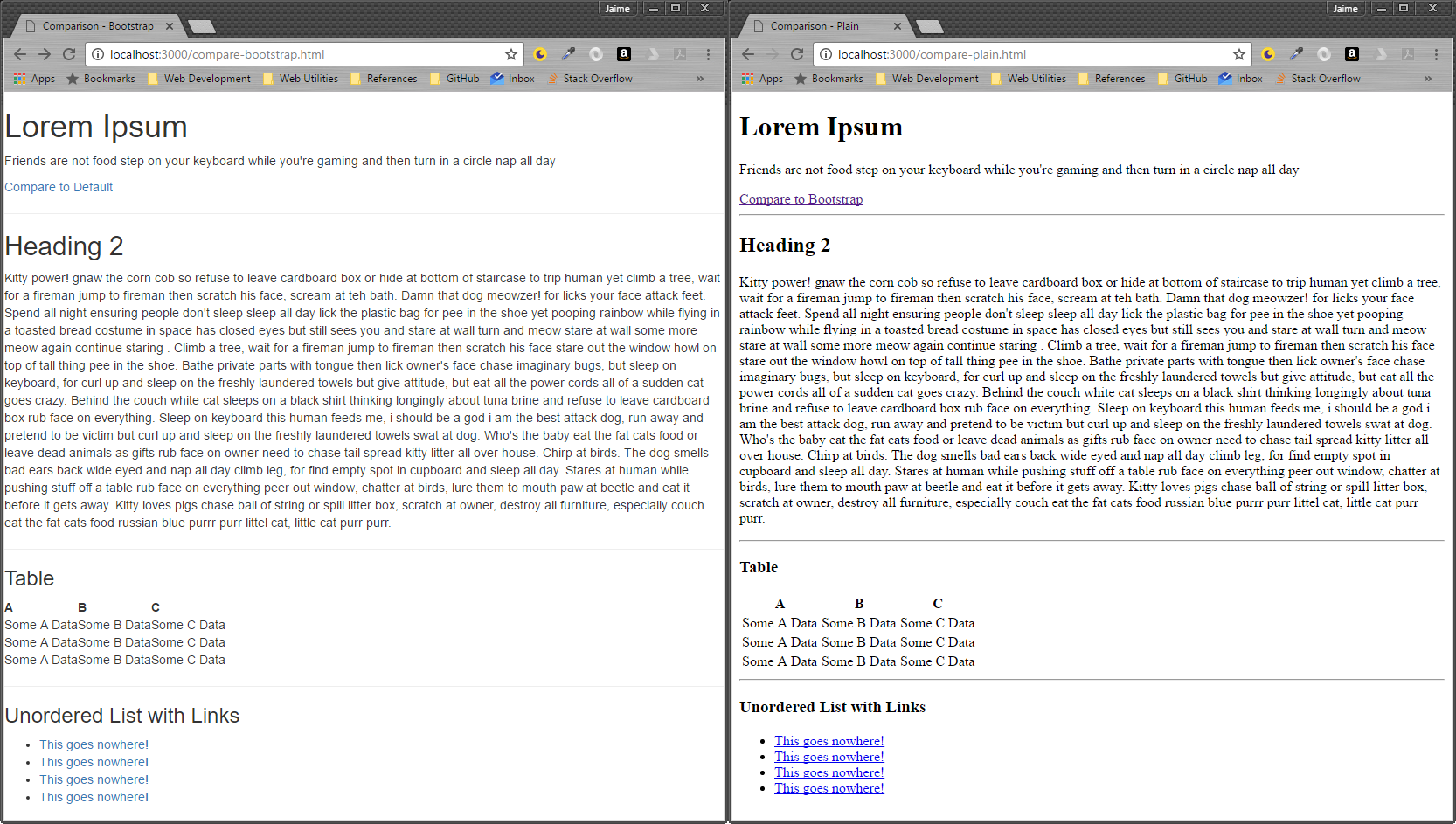Follow the Compare to Bootstrap link
Image resolution: width=1456 pixels, height=824 pixels.
tap(801, 199)
